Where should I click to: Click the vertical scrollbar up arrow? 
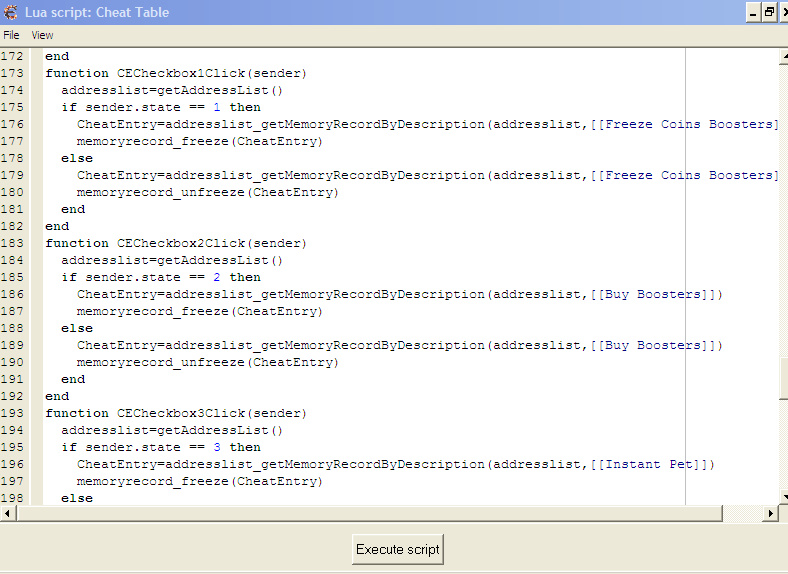pos(783,54)
